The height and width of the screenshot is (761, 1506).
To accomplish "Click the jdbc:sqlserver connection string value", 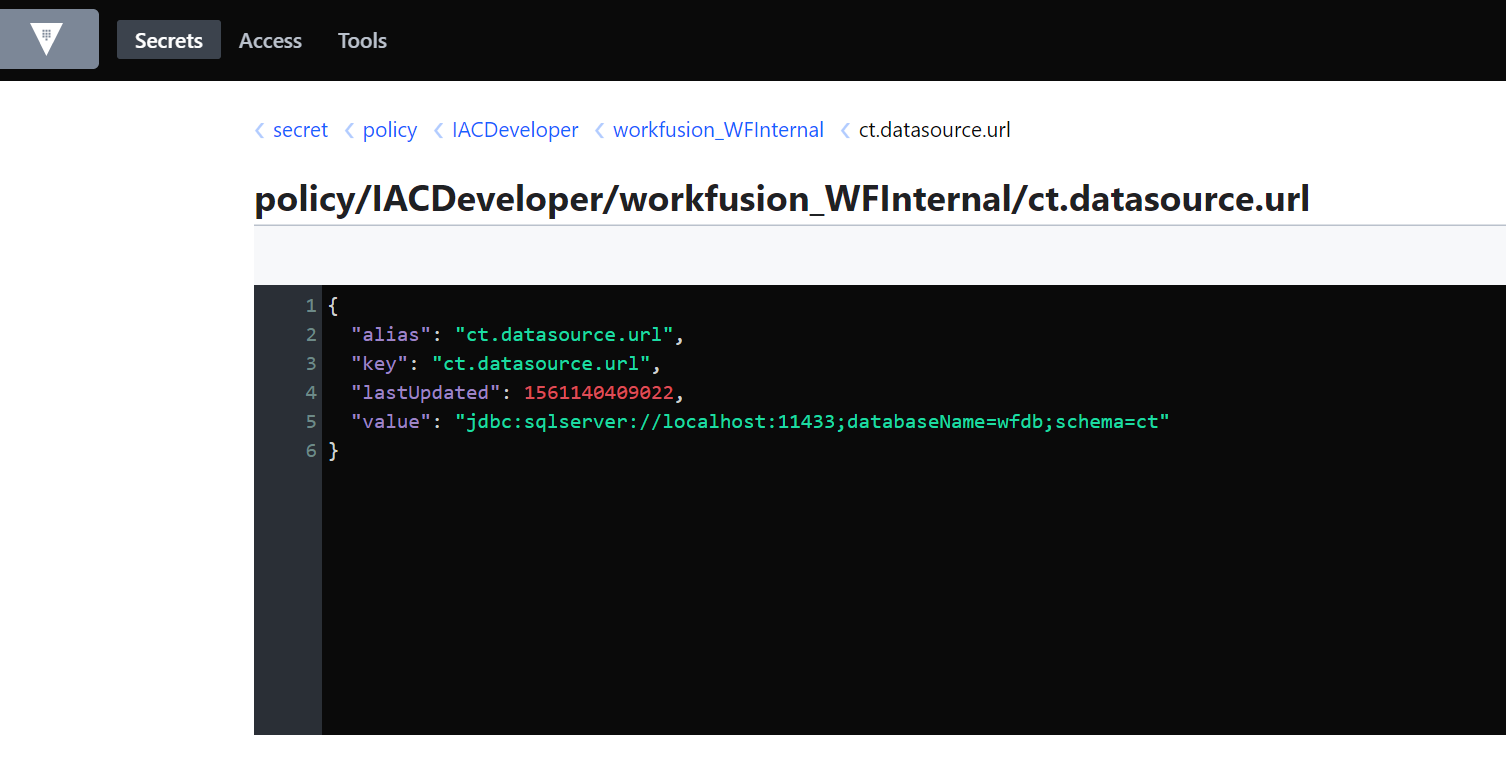I will pos(812,421).
